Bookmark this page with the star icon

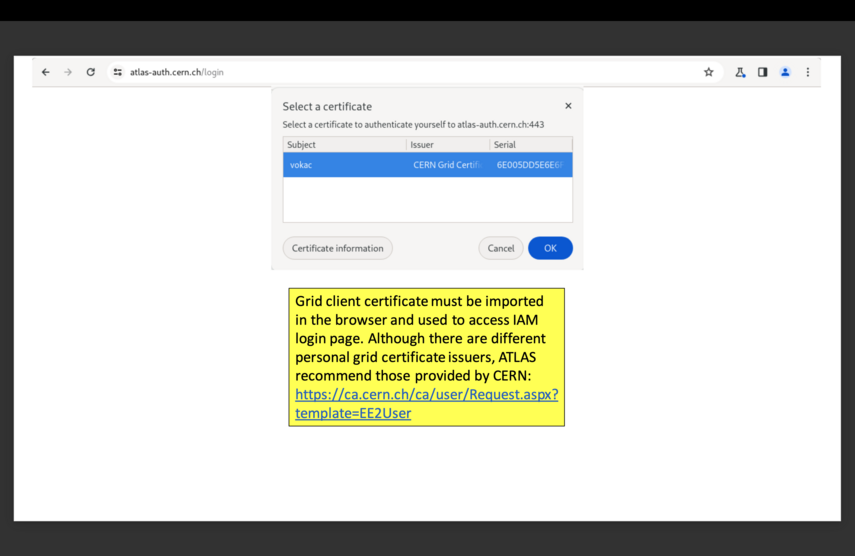[x=709, y=72]
